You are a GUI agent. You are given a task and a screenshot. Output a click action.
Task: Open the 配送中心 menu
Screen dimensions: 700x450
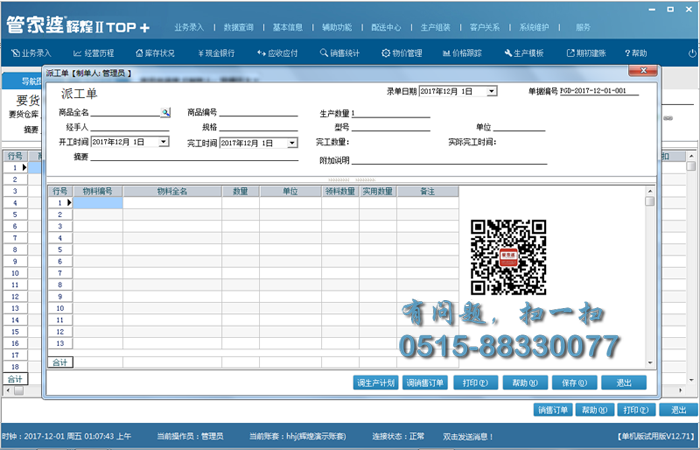point(386,27)
